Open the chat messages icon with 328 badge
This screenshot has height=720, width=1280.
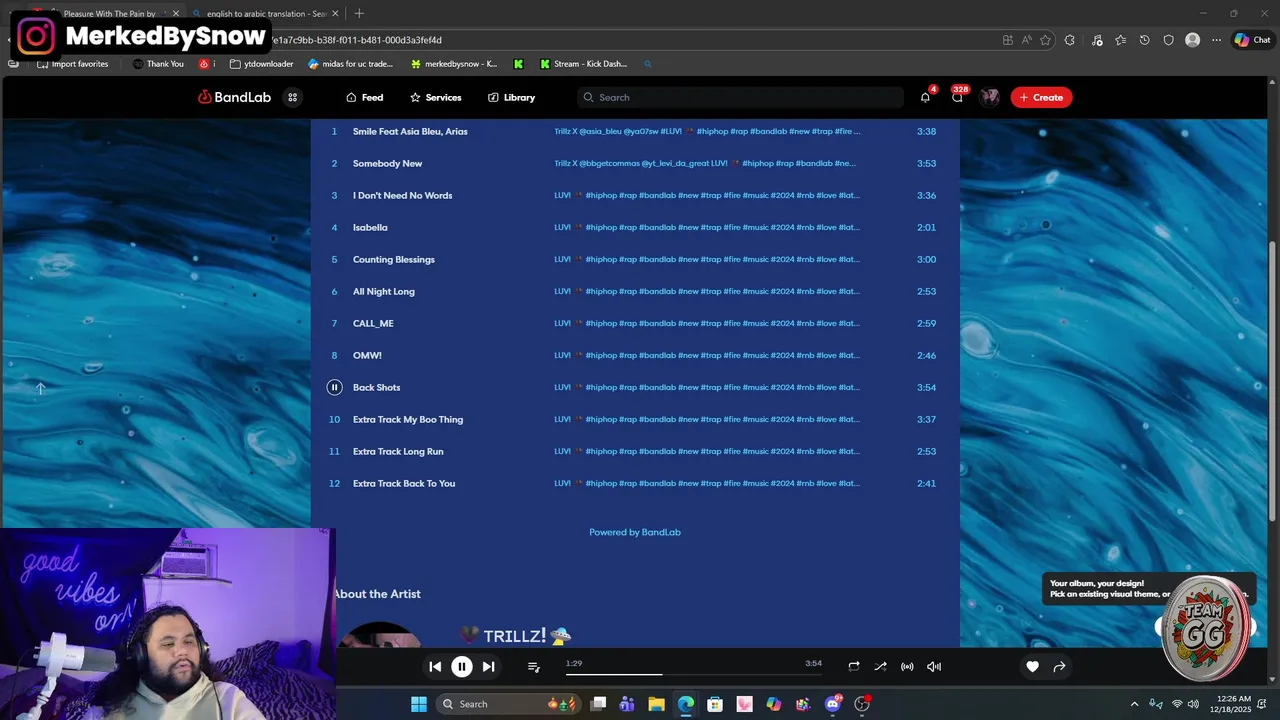(957, 97)
